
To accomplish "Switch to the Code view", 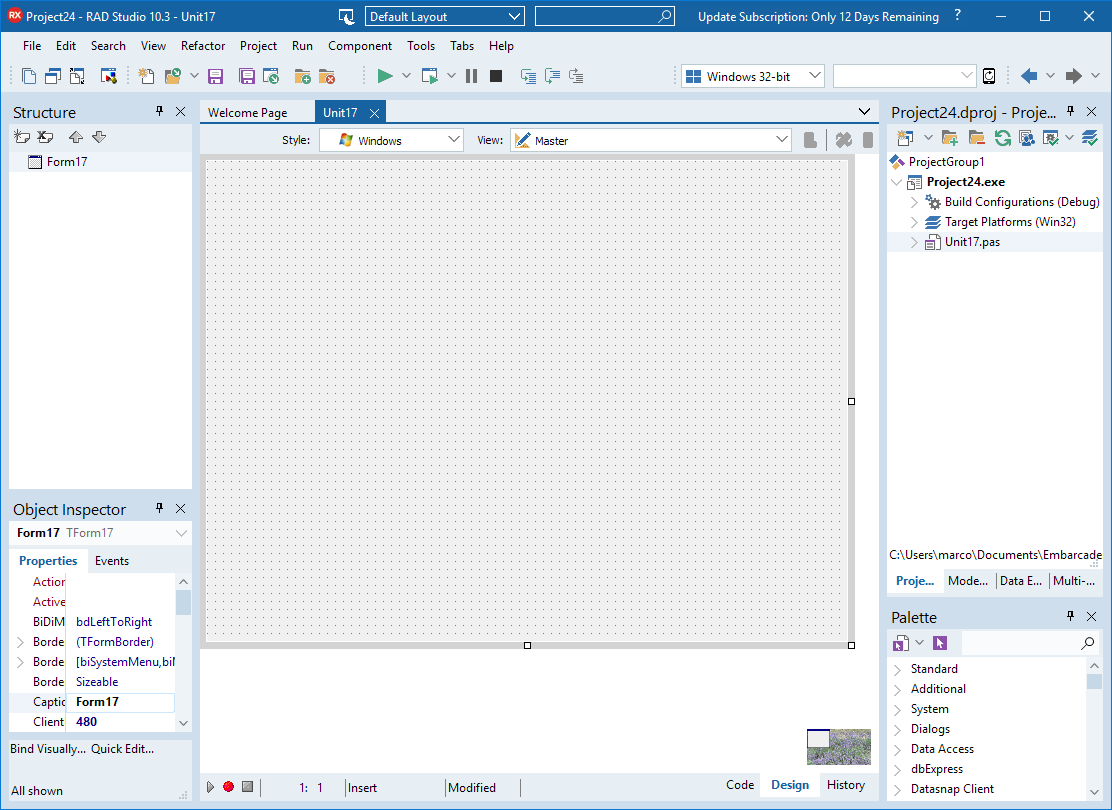I will [x=739, y=785].
